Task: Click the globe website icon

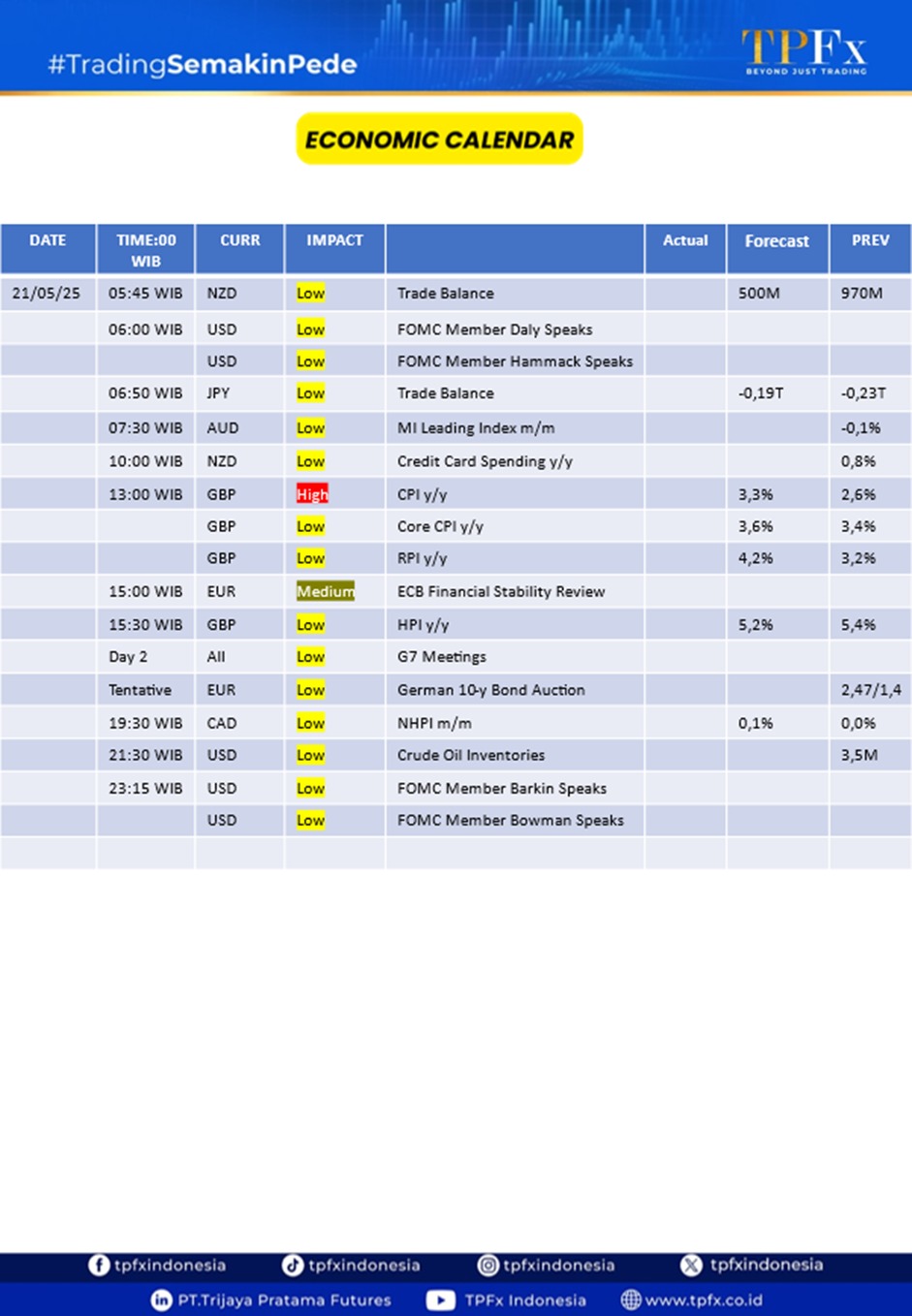Action: (631, 1300)
